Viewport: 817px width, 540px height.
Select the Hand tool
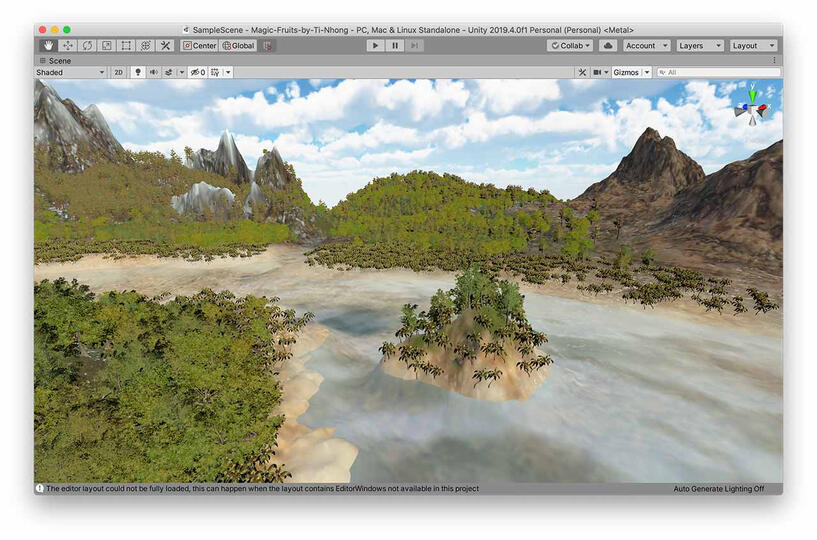(x=48, y=46)
